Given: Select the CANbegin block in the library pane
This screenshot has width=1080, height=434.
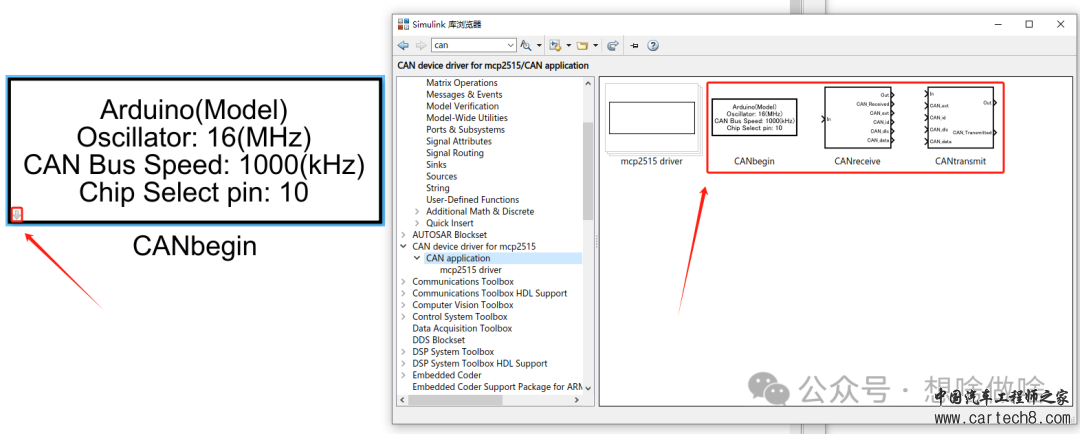Looking at the screenshot, I should [754, 117].
